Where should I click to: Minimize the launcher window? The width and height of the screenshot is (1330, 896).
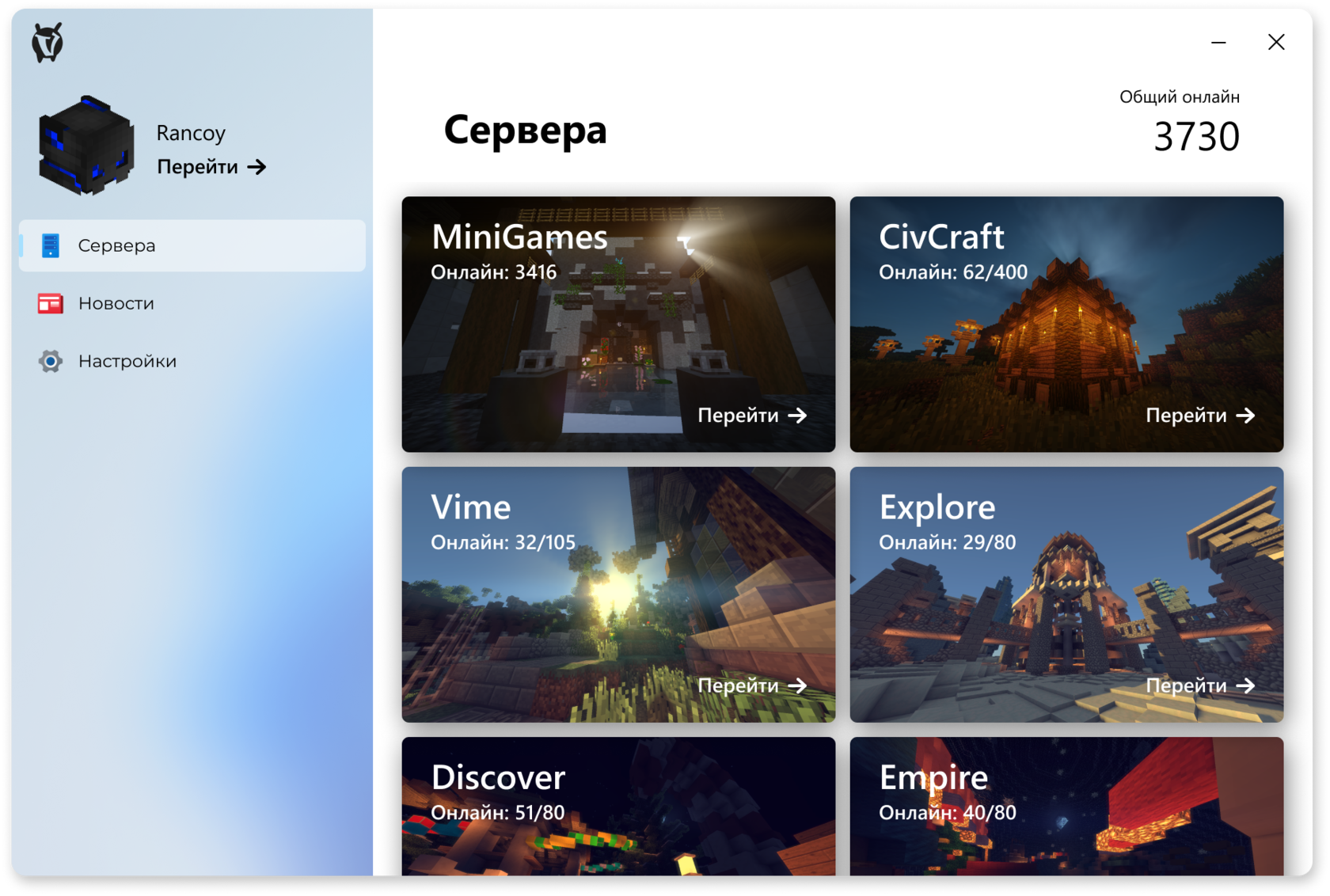pos(1218,43)
